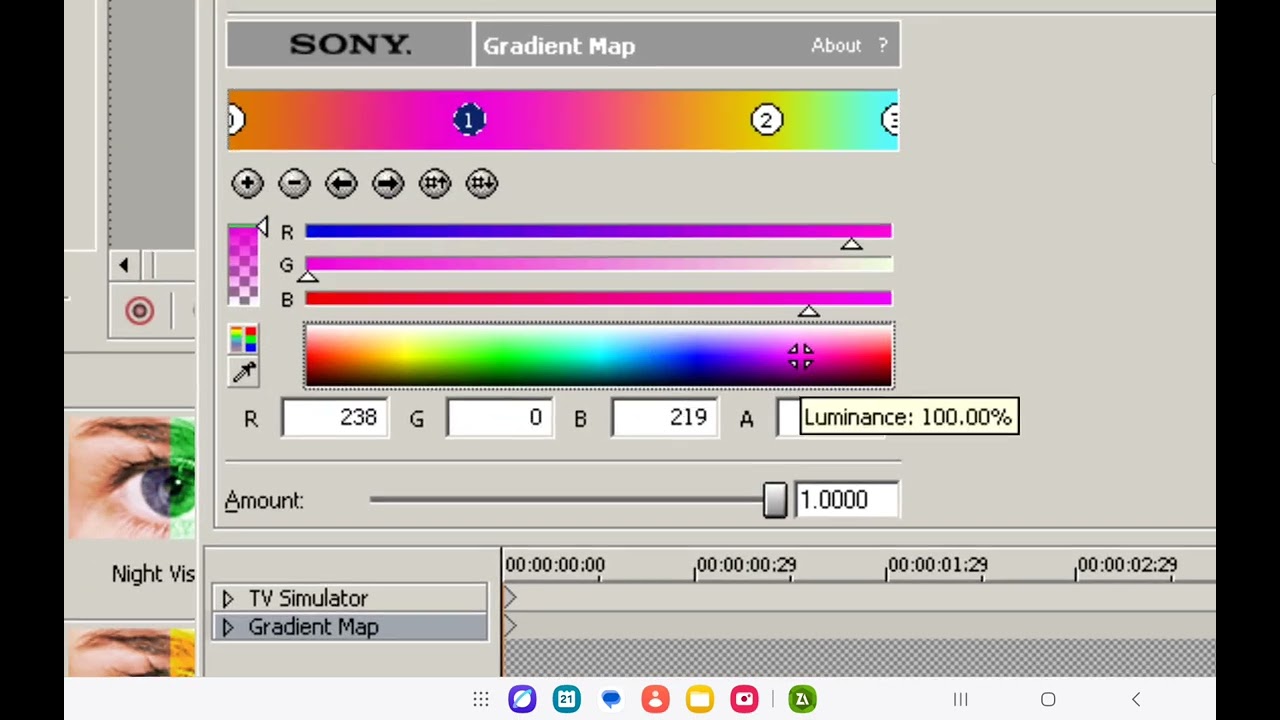Click timeline ruler at 00:00:00:29

pyautogui.click(x=746, y=565)
